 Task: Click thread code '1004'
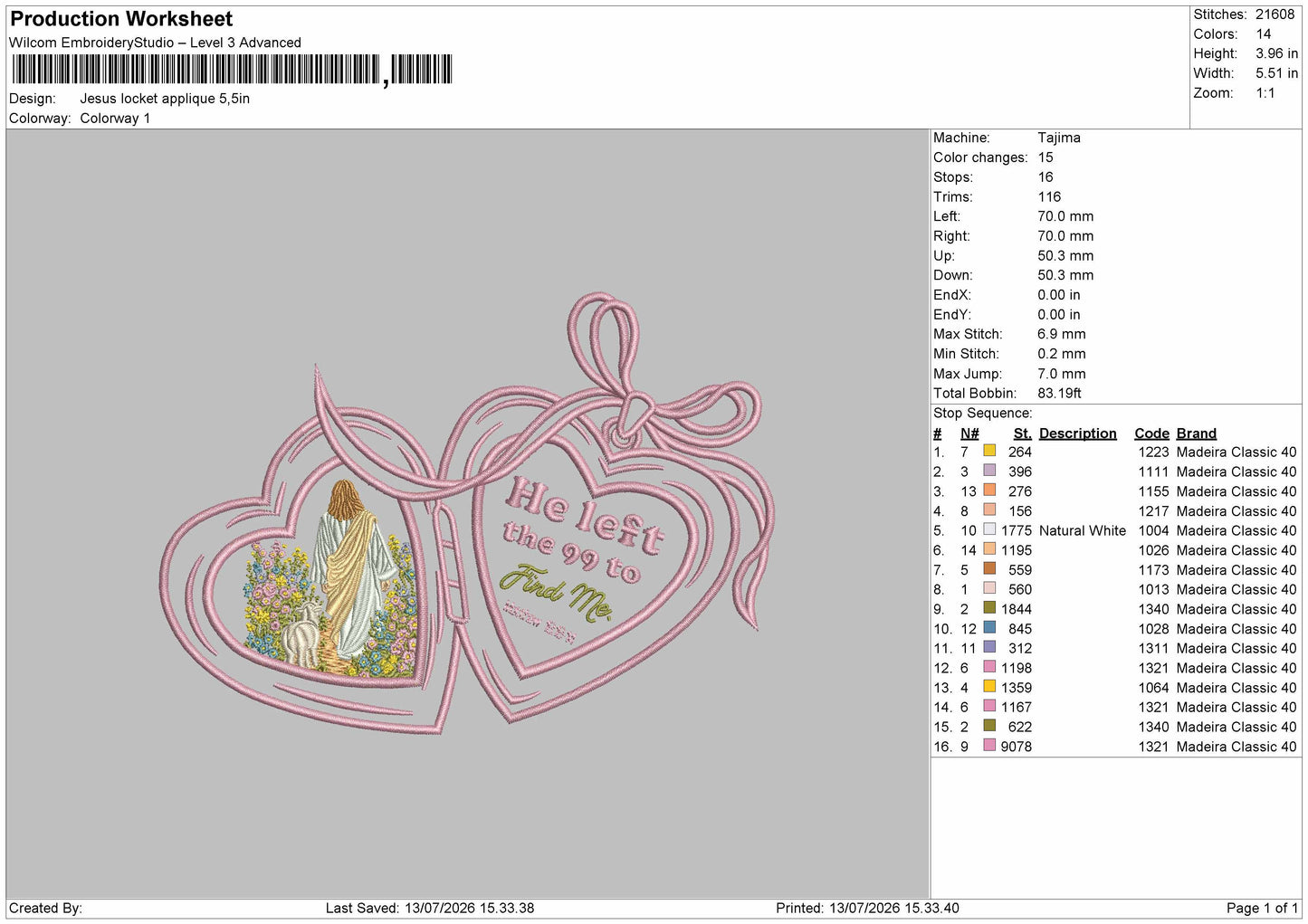click(1153, 530)
